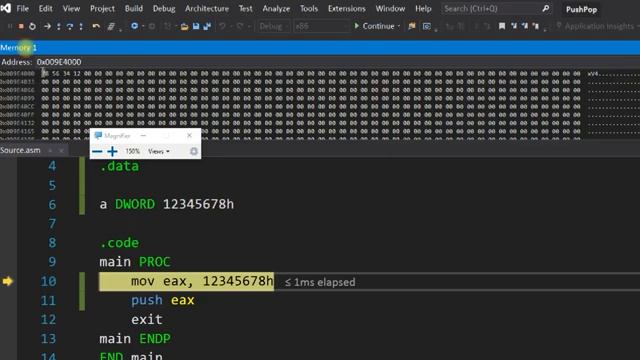Open the Debug menu

coord(164,9)
